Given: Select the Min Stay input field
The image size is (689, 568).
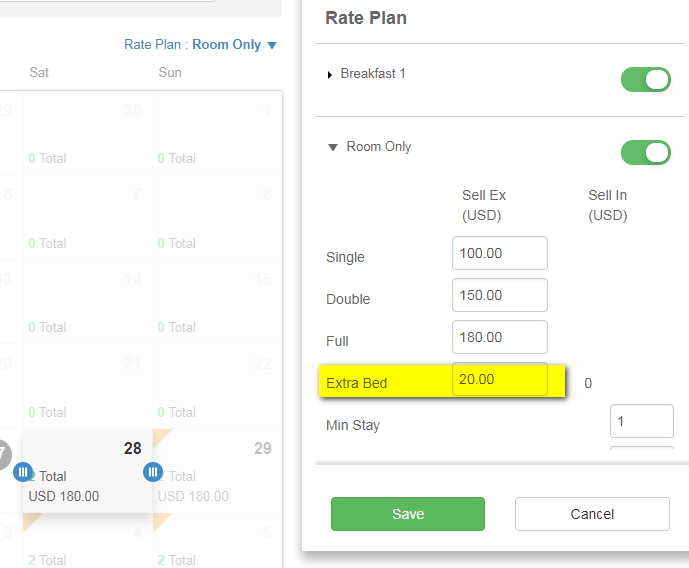Looking at the screenshot, I should click(642, 421).
